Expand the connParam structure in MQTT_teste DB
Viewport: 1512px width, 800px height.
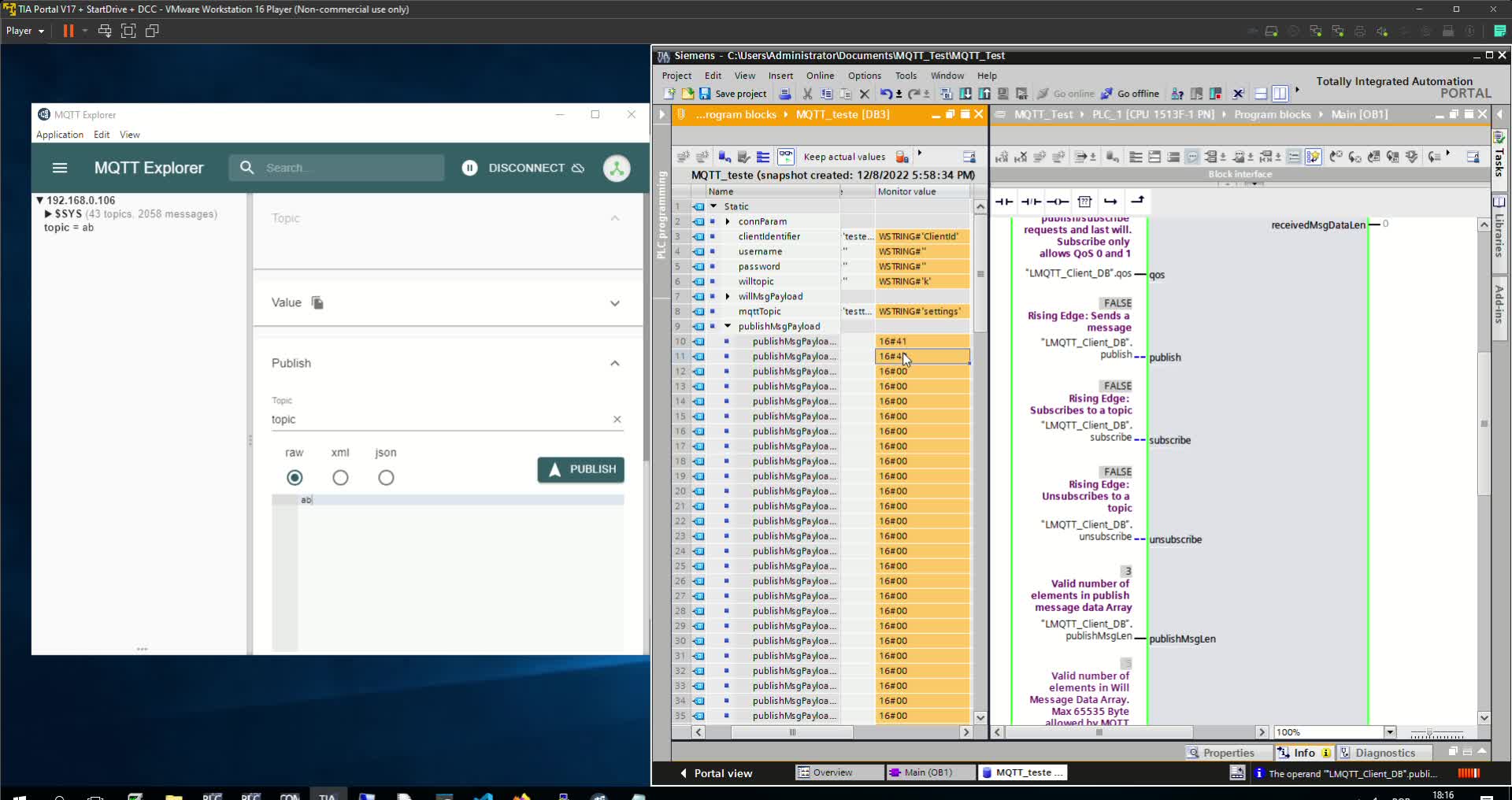pyautogui.click(x=726, y=221)
